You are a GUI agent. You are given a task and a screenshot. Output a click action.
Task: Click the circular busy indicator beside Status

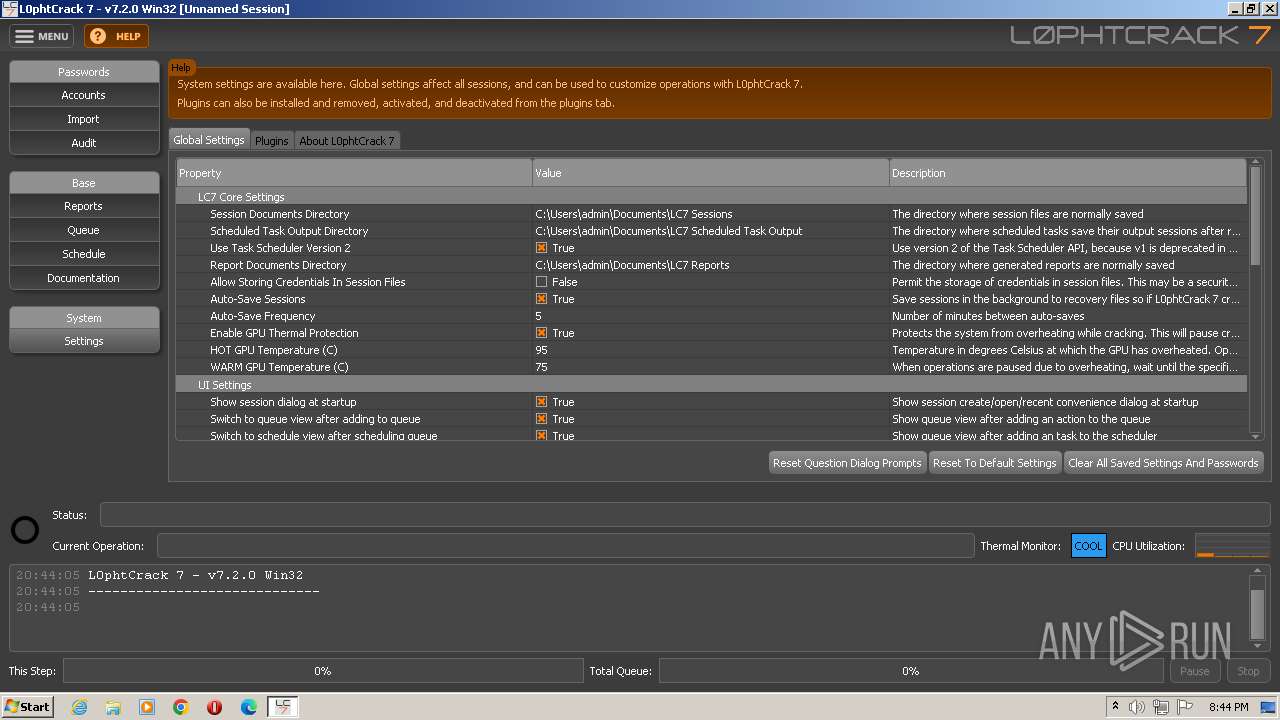pos(25,530)
